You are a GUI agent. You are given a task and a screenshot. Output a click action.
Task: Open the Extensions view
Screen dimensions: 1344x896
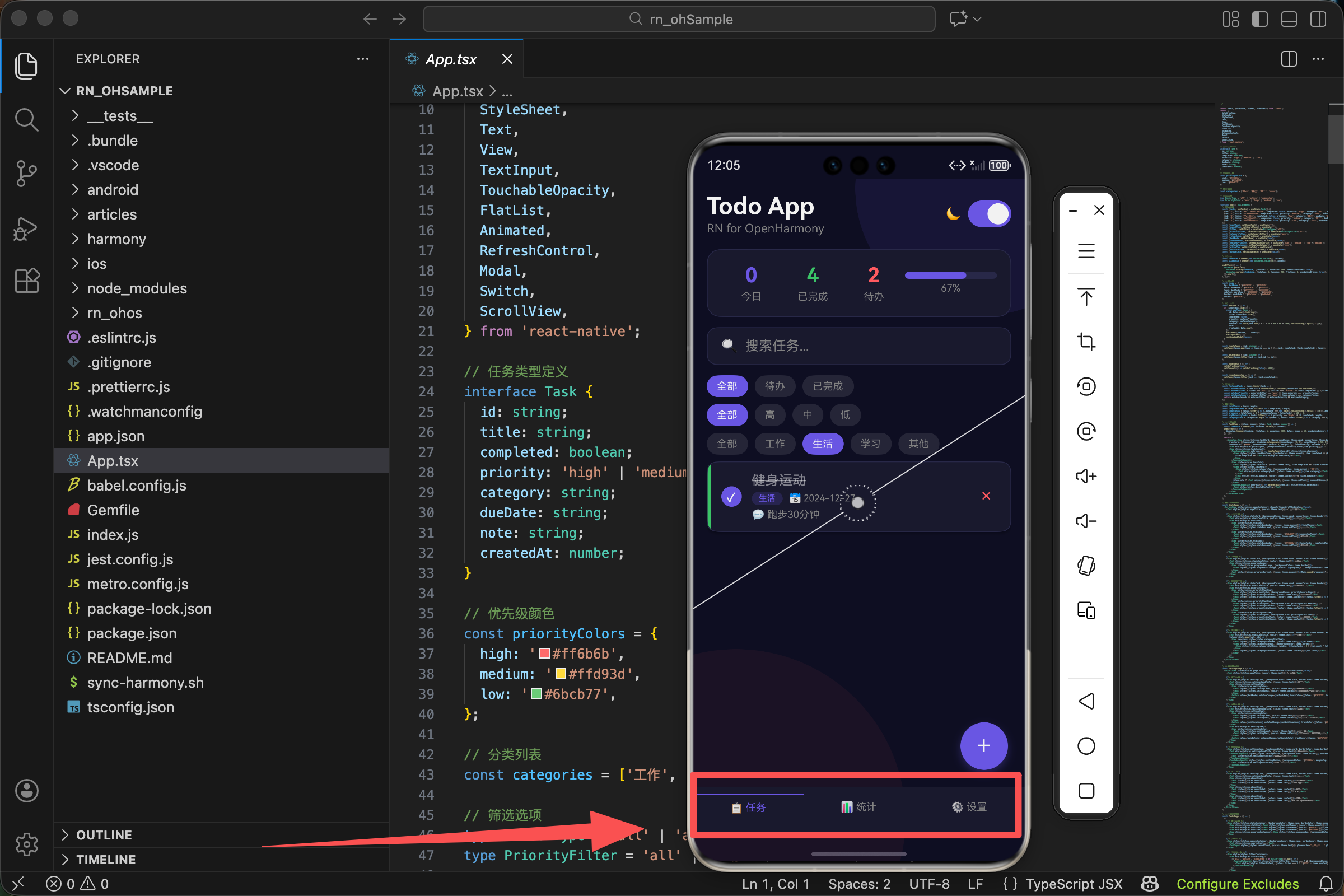click(x=26, y=281)
